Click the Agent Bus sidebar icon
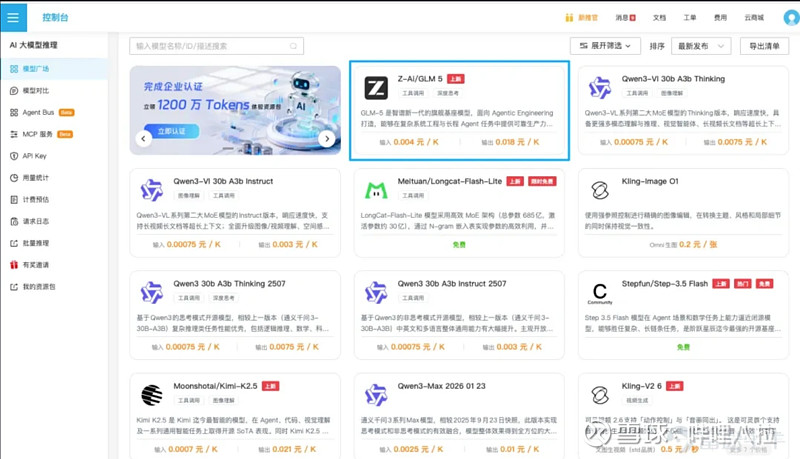The image size is (800, 459). [x=14, y=113]
